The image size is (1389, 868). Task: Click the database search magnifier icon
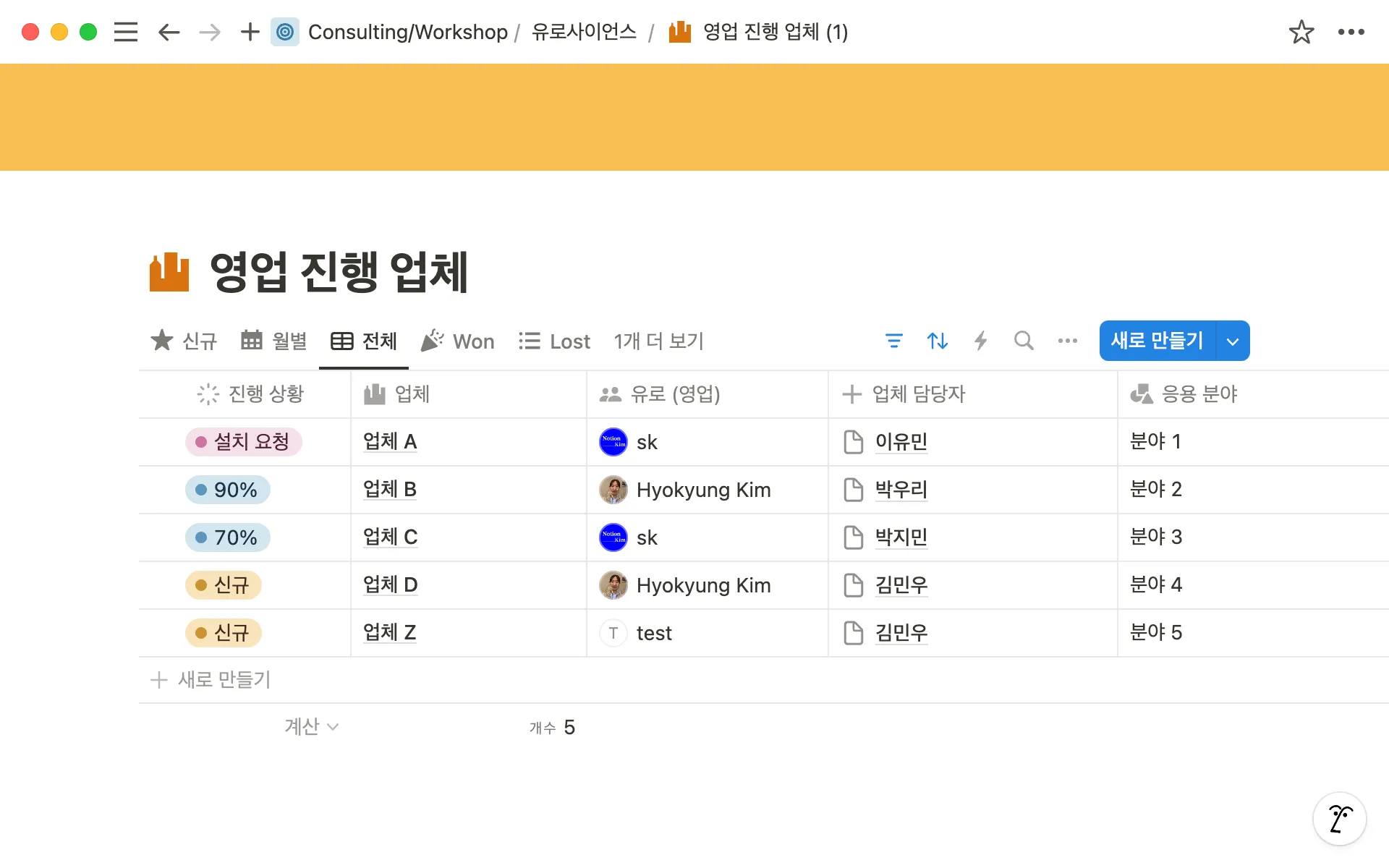[x=1024, y=341]
